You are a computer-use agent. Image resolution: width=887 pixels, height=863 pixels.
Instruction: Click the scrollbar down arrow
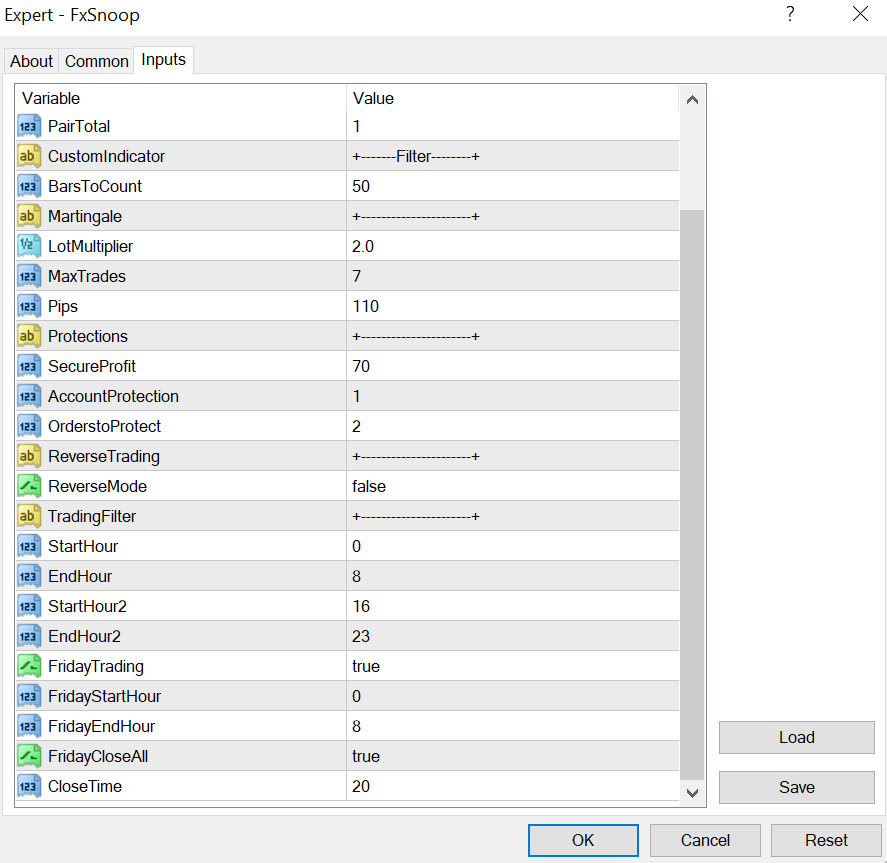pos(692,793)
